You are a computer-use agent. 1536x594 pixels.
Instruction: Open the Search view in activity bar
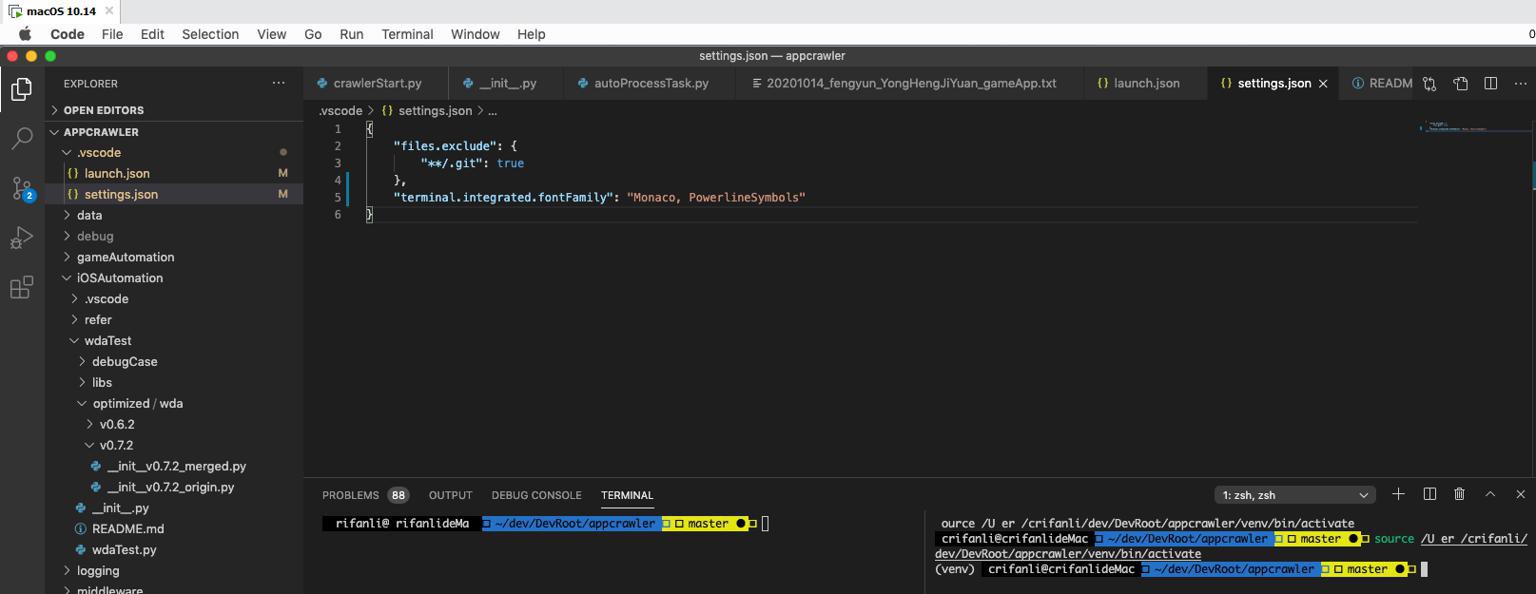point(21,138)
